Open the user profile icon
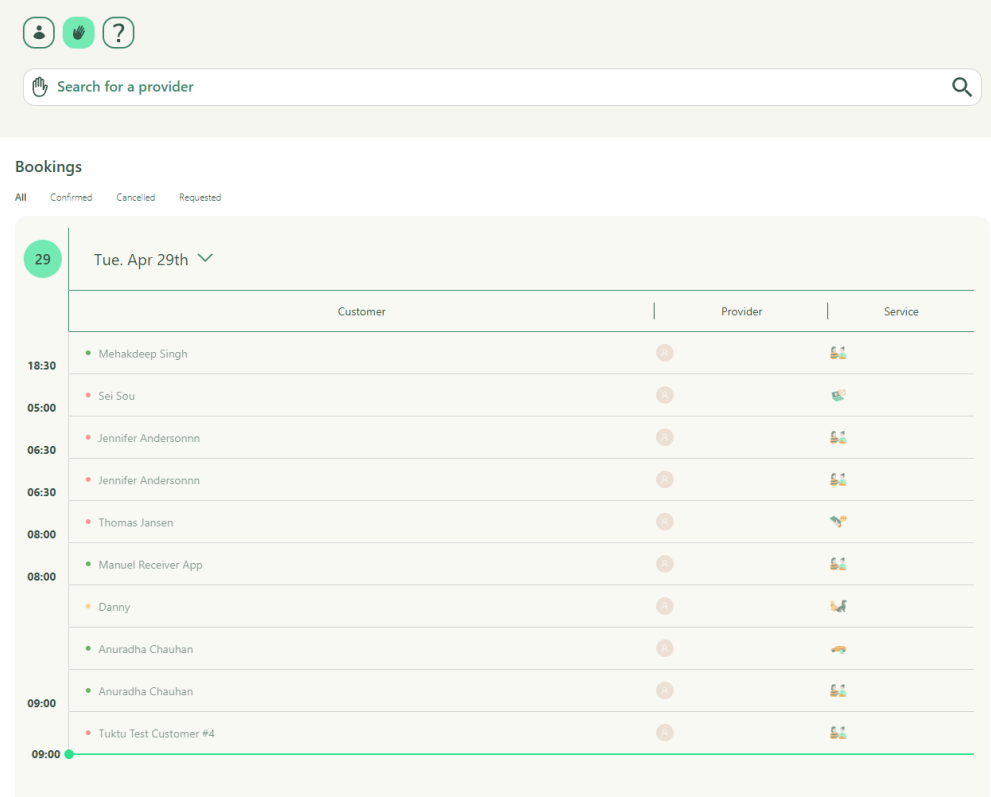The image size is (991, 797). point(39,33)
